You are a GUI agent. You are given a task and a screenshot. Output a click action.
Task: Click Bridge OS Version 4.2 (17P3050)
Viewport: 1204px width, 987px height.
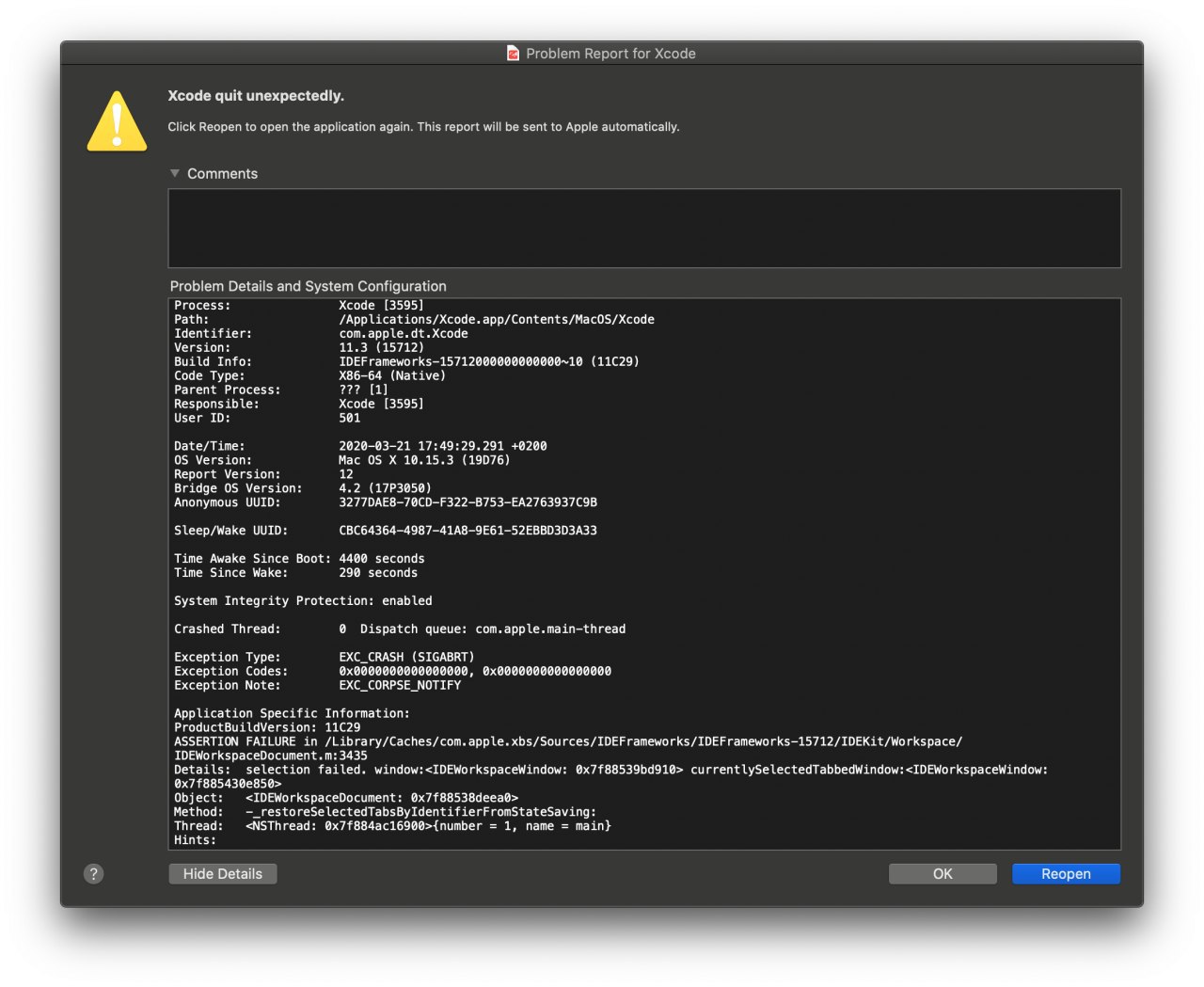point(385,489)
